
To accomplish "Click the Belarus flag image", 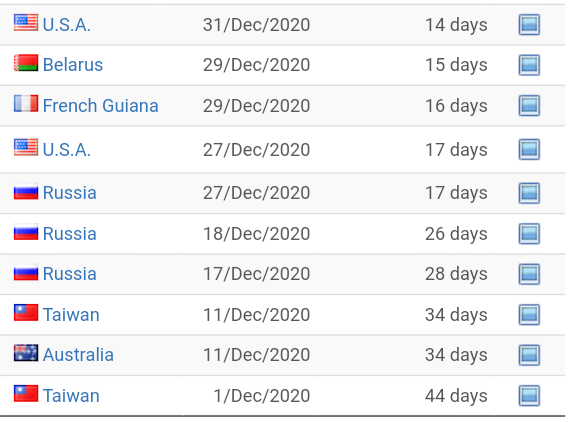I will pyautogui.click(x=26, y=63).
